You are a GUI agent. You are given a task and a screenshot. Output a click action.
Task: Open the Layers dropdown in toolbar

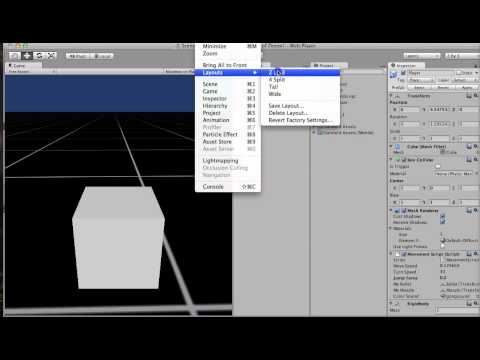pyautogui.click(x=422, y=56)
